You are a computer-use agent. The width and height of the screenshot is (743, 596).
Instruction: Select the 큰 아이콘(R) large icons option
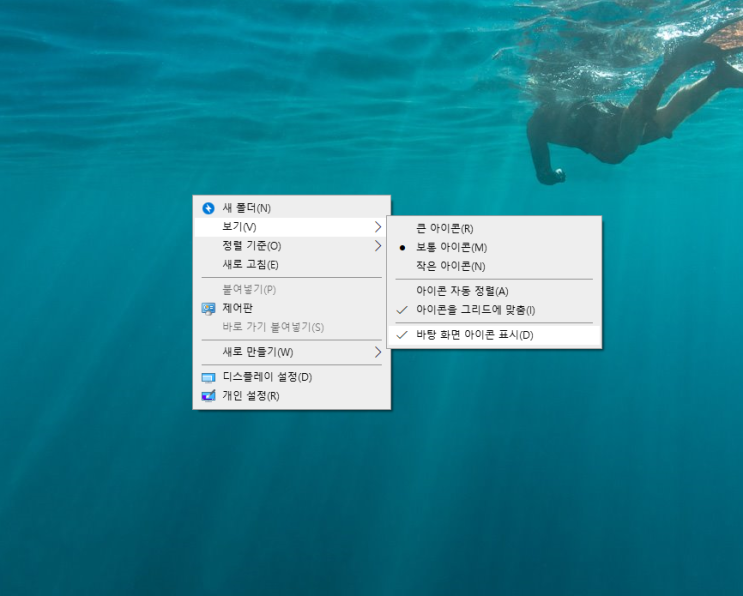coord(495,228)
